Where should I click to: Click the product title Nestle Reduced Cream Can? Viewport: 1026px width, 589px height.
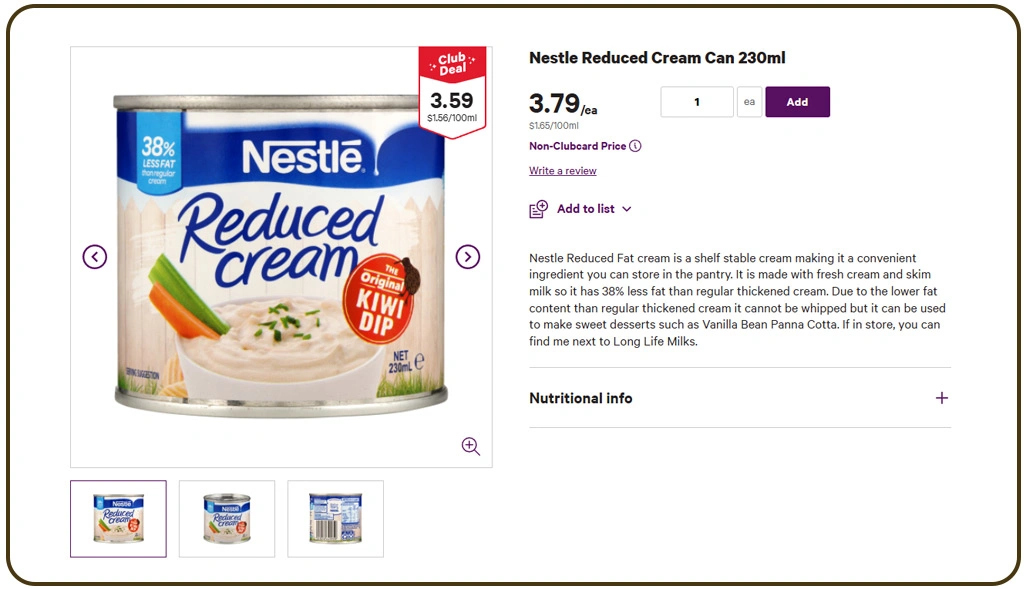point(658,57)
